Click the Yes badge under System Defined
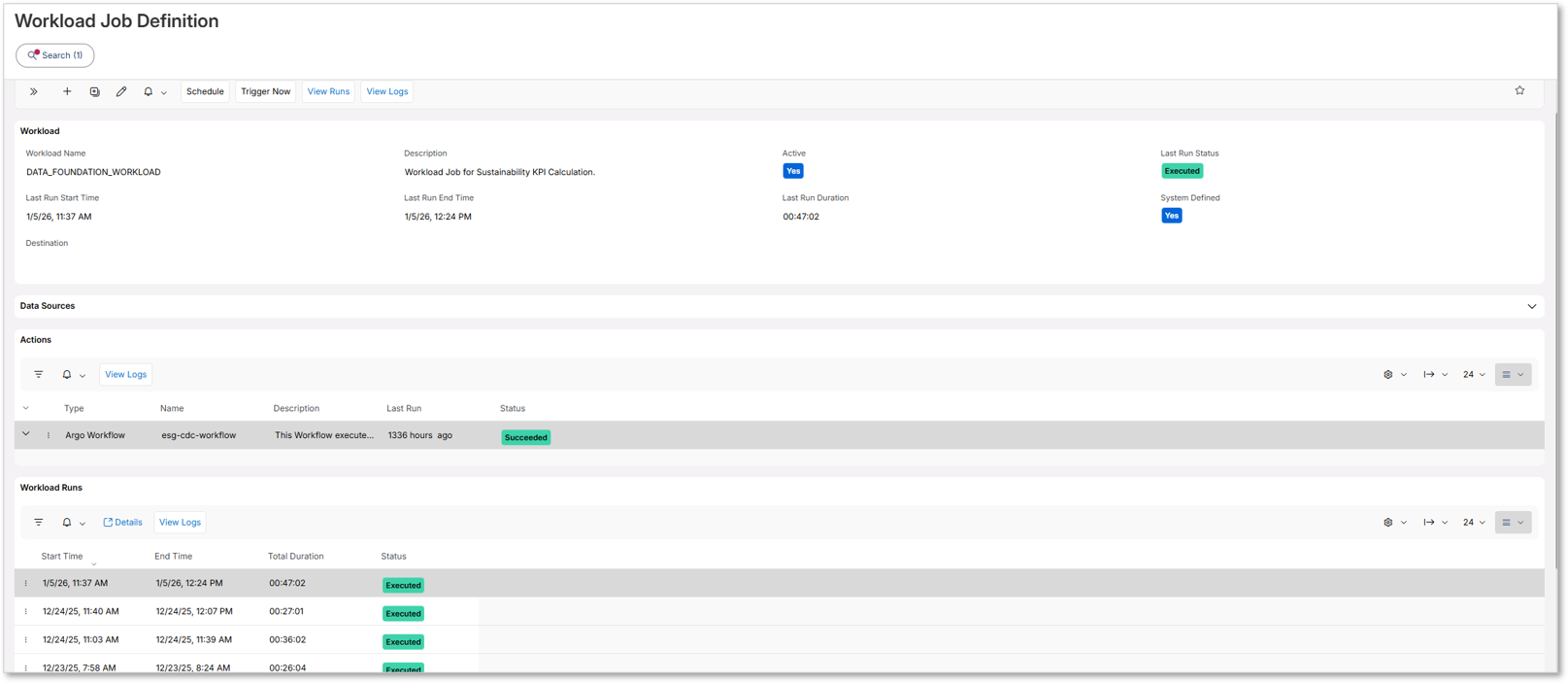Image resolution: width=1568 pixels, height=683 pixels. pos(1172,216)
